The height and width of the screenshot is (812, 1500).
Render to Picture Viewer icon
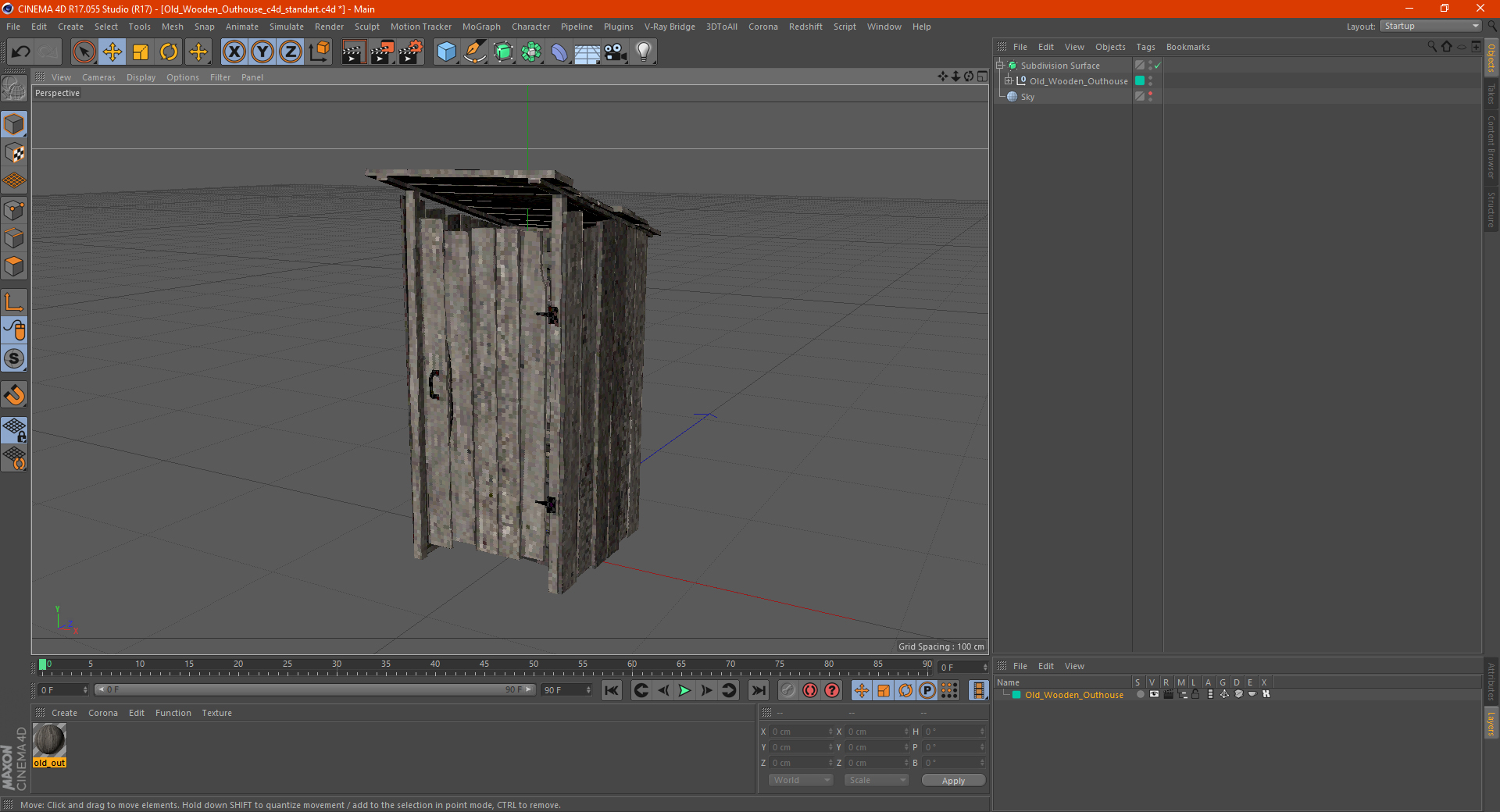click(x=382, y=52)
